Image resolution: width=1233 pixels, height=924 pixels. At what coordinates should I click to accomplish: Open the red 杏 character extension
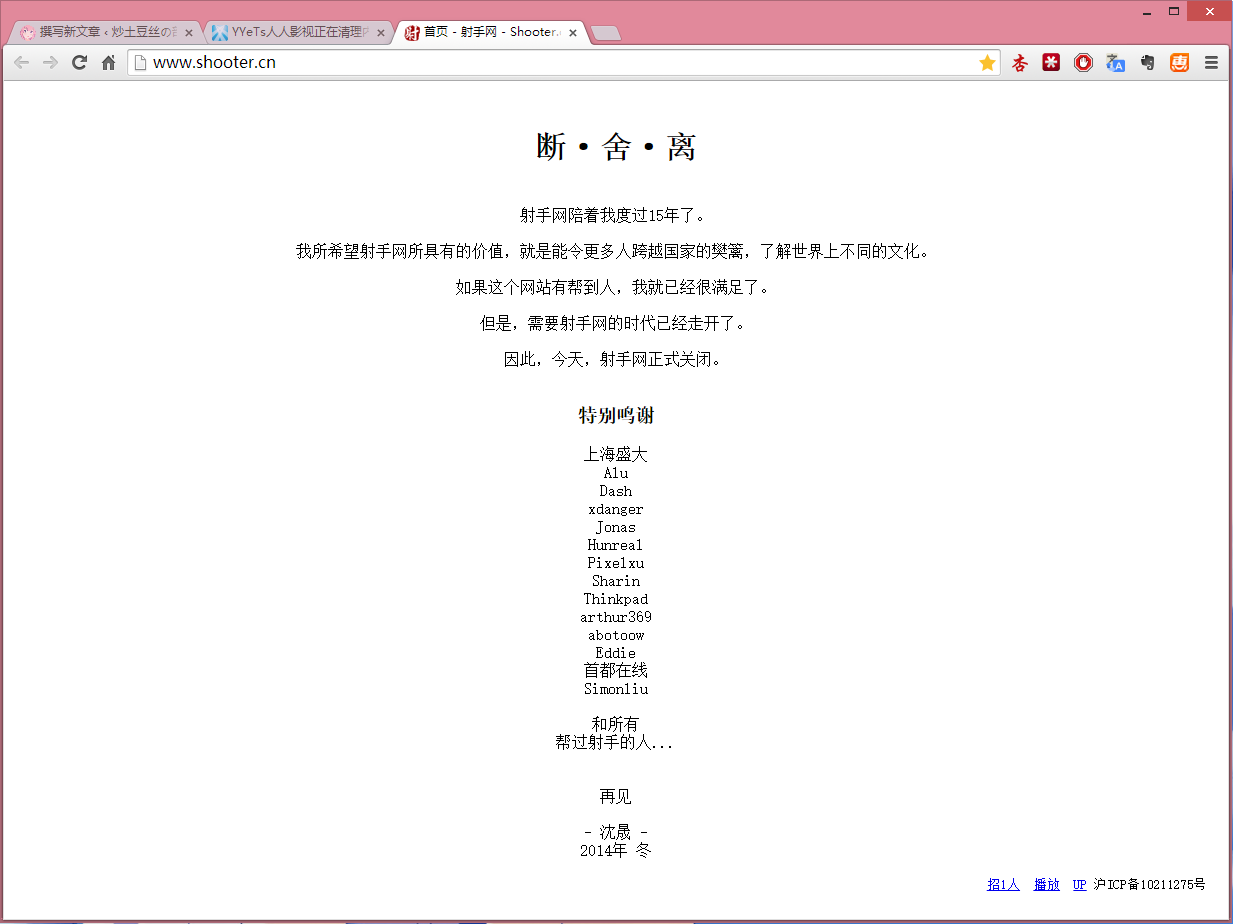click(1019, 63)
